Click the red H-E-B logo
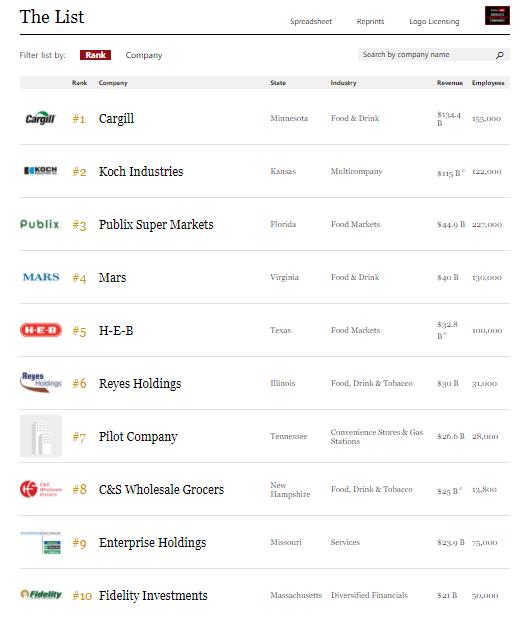This screenshot has width=528, height=619. click(41, 330)
